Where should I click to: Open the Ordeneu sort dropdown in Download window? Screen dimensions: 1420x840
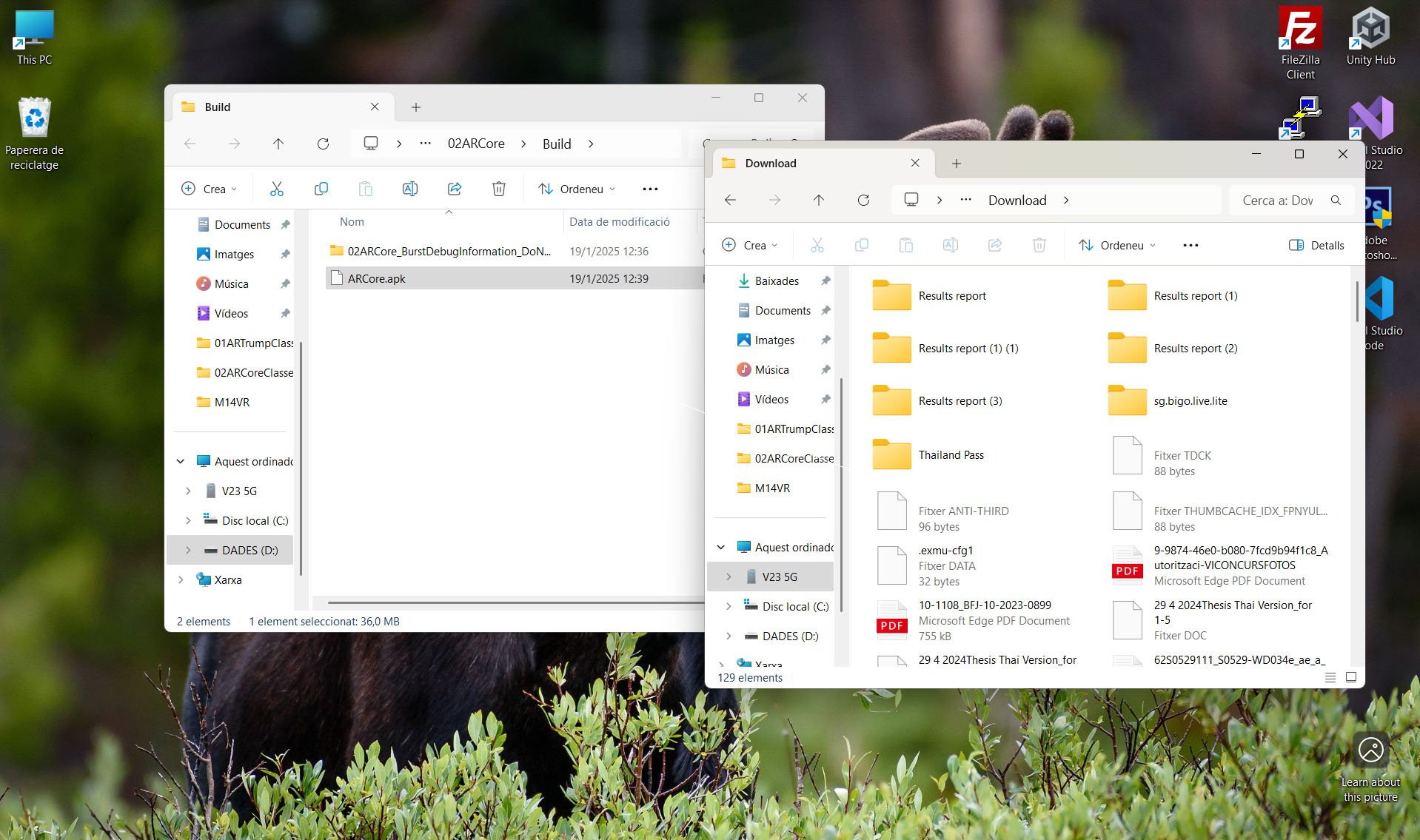coord(1117,245)
